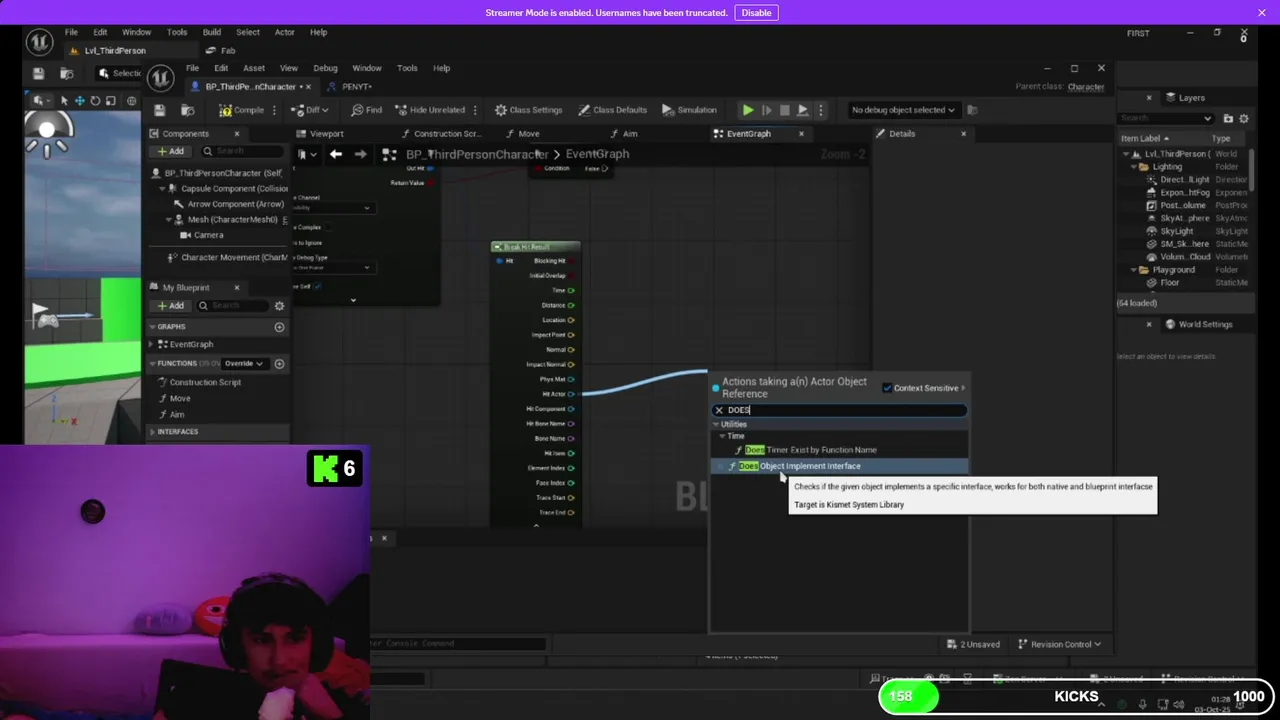Click the Components search field
The height and width of the screenshot is (720, 1280).
tap(242, 151)
